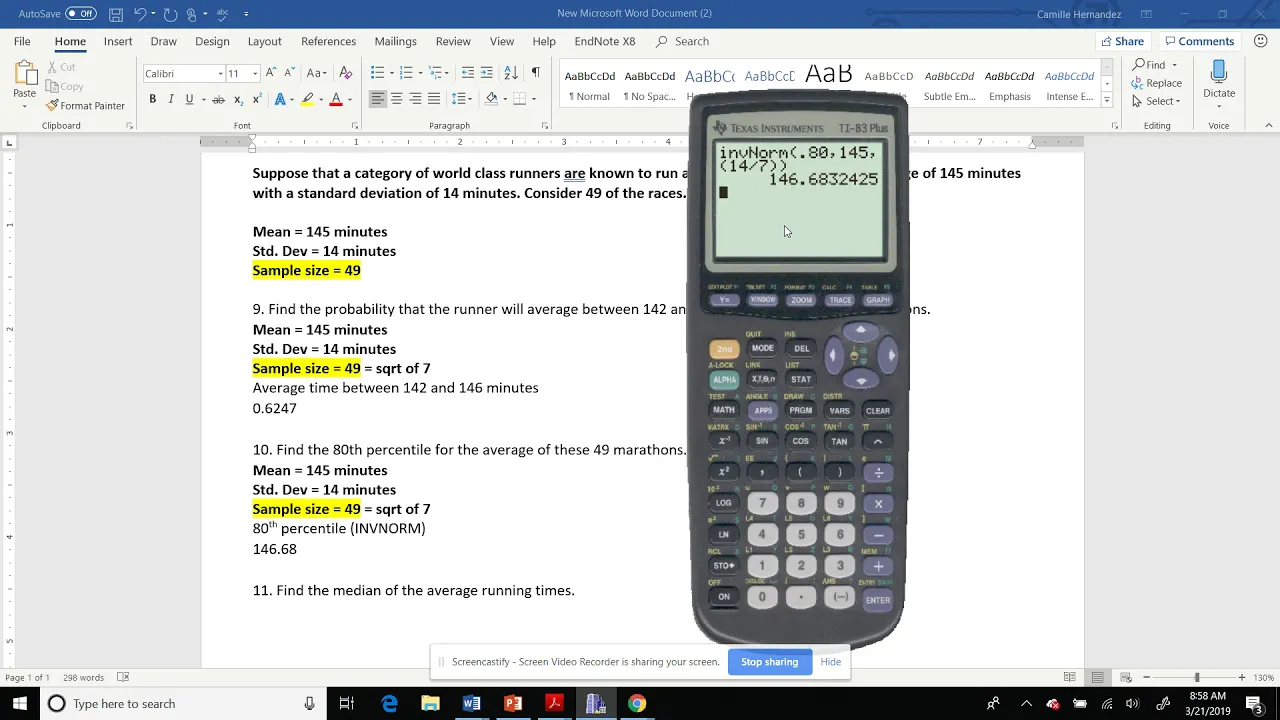Center align the text
This screenshot has height=720, width=1280.
click(x=396, y=99)
